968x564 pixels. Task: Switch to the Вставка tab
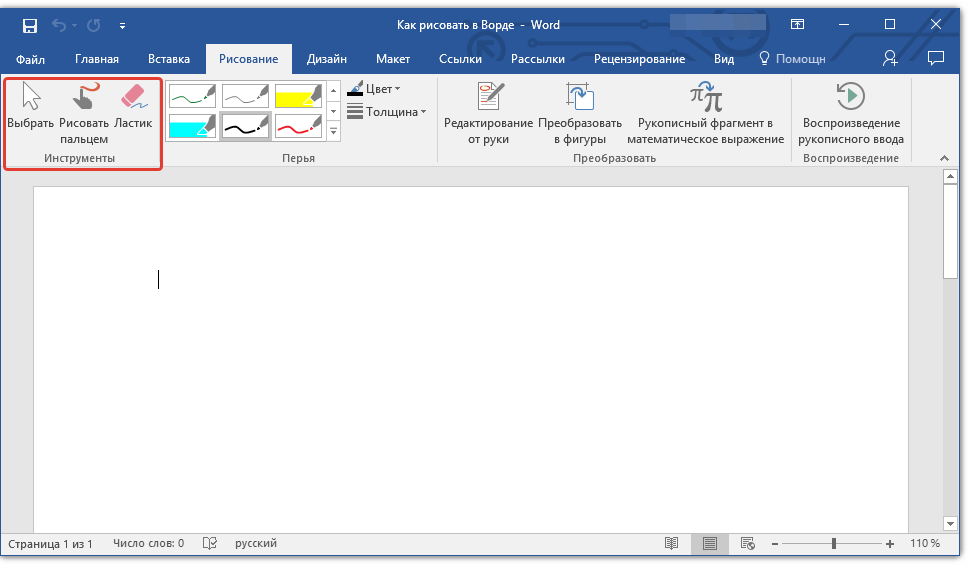pyautogui.click(x=169, y=59)
